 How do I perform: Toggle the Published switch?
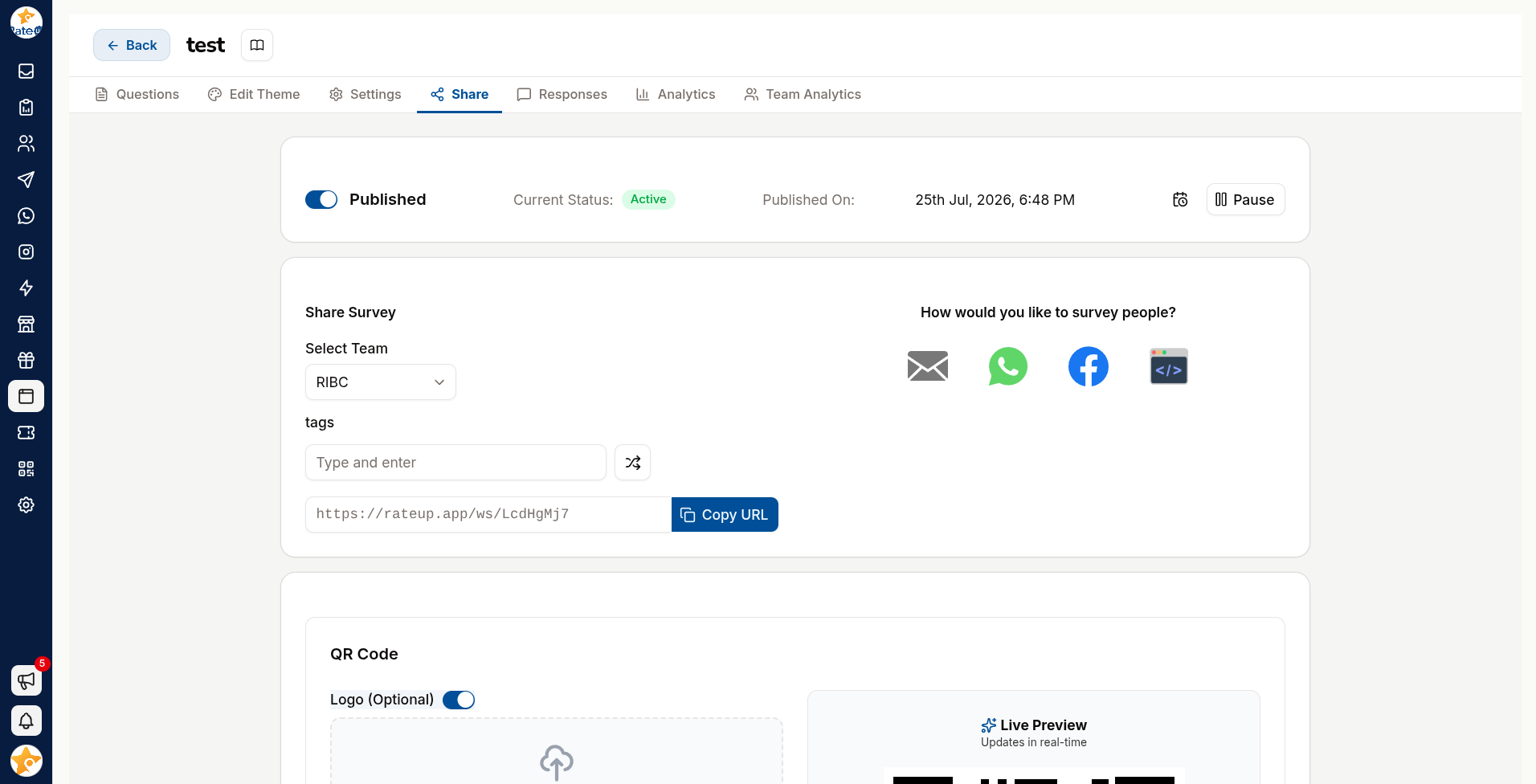pyautogui.click(x=321, y=199)
